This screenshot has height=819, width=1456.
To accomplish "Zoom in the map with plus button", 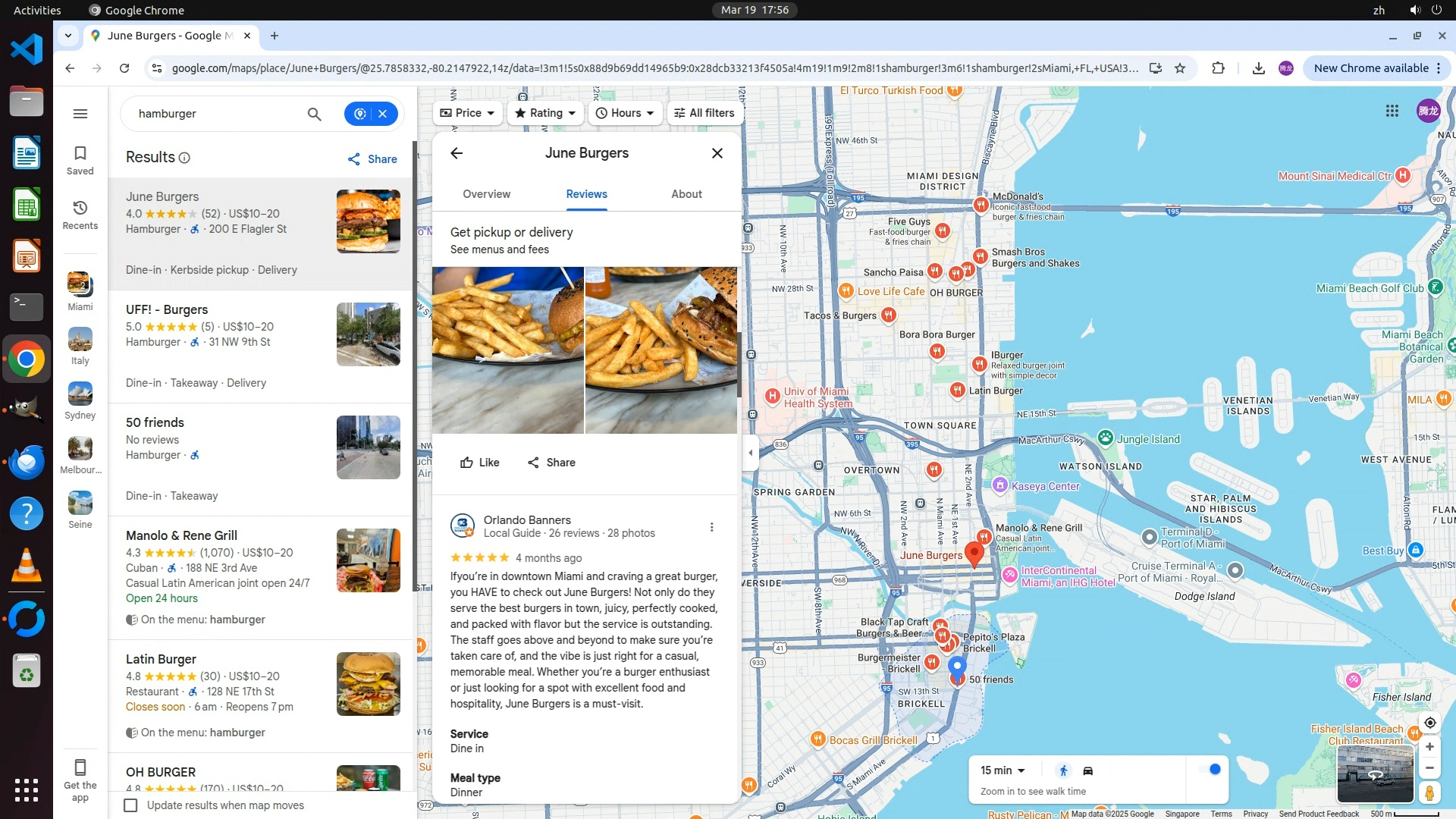I will [1429, 747].
